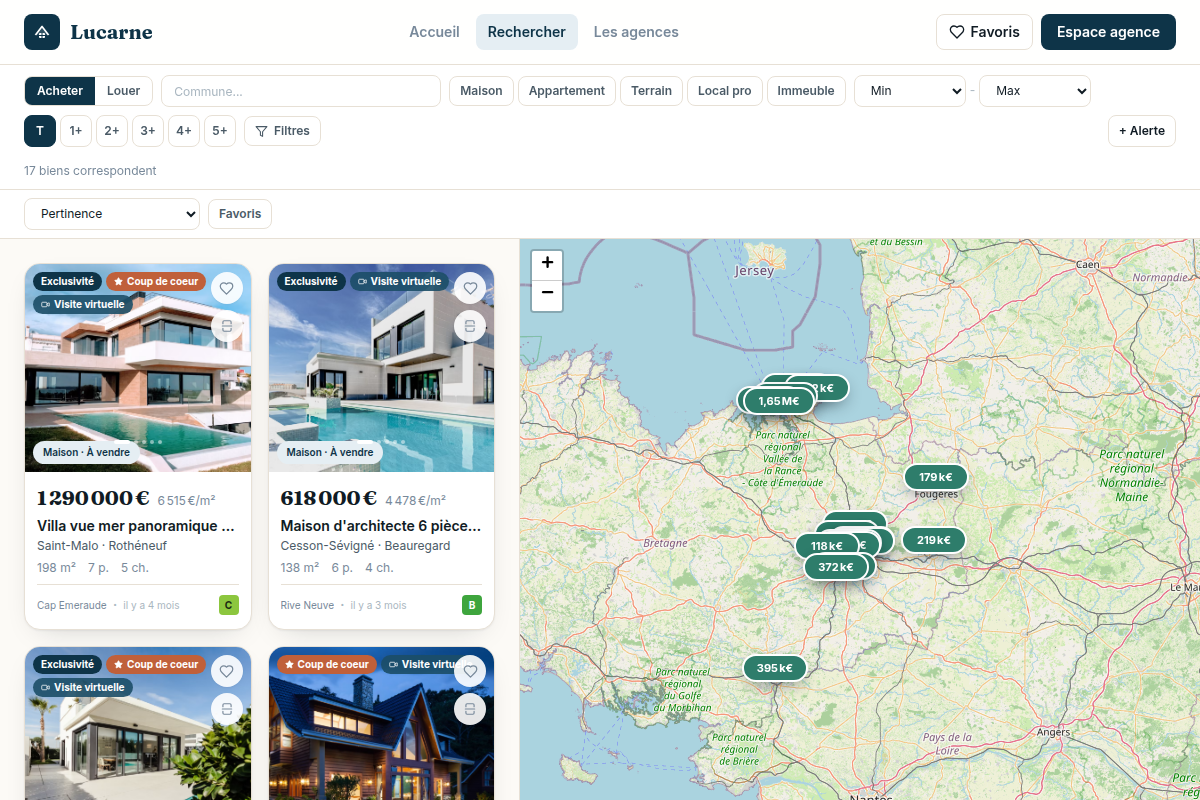Click Cap Emeraude agency name
1200x800 pixels.
(x=72, y=605)
